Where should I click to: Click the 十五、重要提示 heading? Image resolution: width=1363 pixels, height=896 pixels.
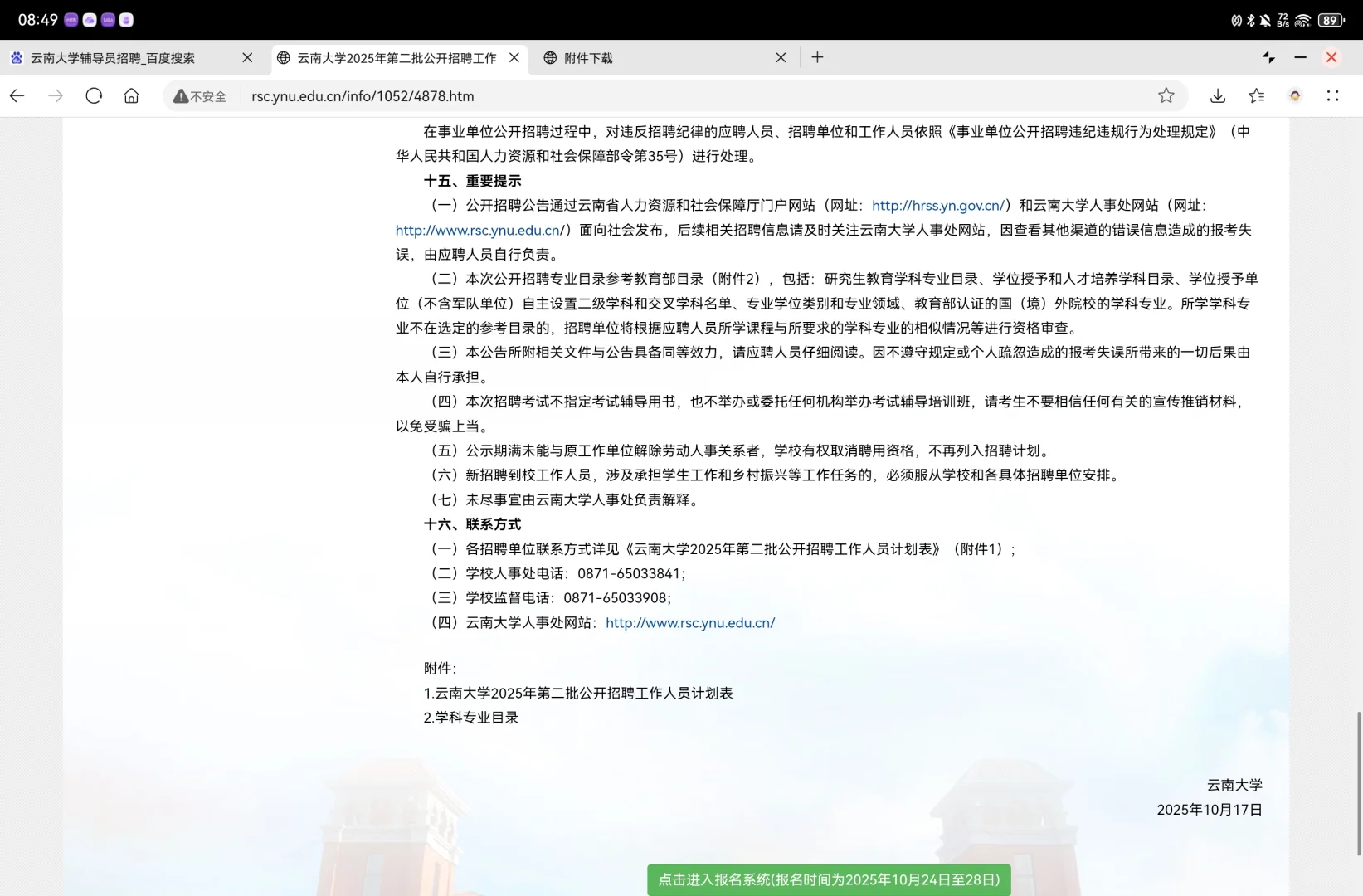pos(473,181)
